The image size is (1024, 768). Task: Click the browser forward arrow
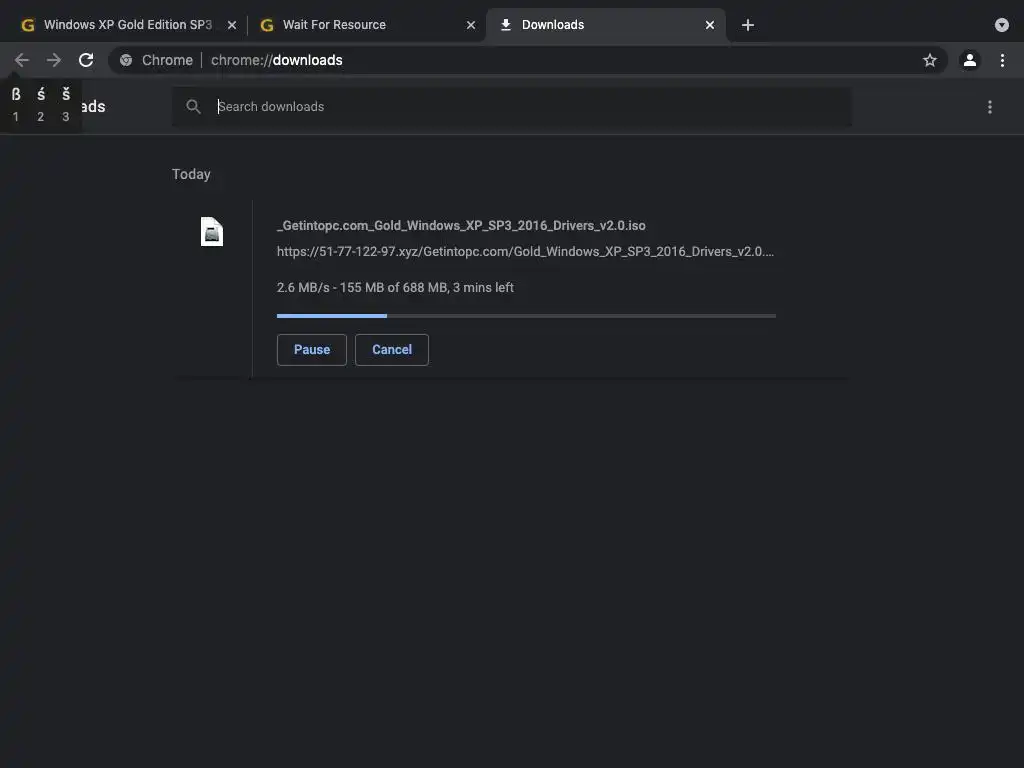point(54,60)
